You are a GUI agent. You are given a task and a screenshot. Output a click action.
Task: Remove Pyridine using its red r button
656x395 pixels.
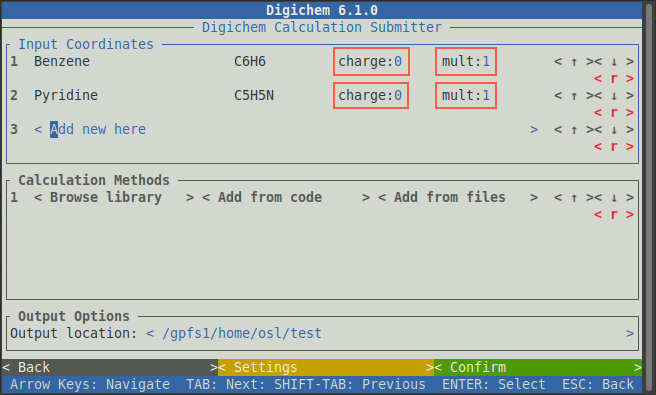tap(614, 113)
